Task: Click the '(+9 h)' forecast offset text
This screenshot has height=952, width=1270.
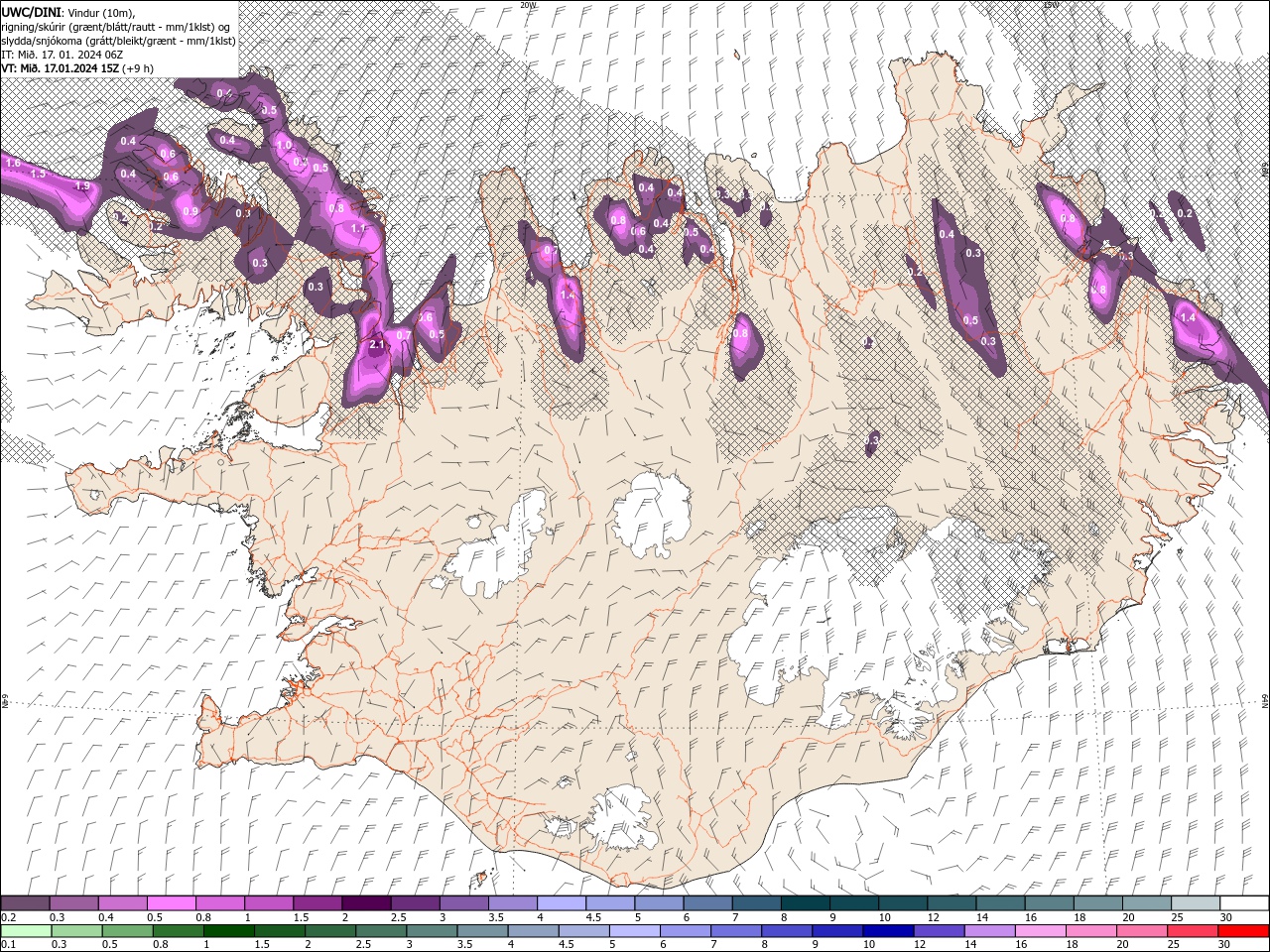Action: [x=138, y=67]
